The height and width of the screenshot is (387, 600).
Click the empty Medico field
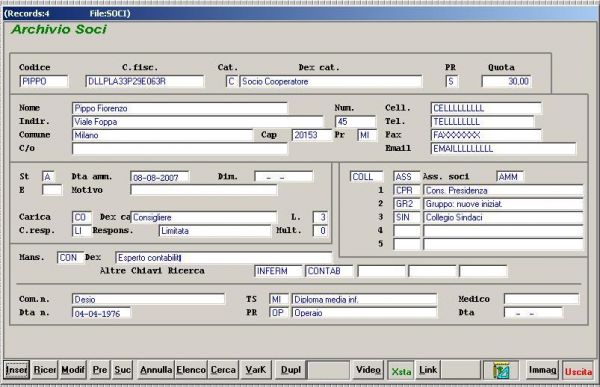(541, 299)
